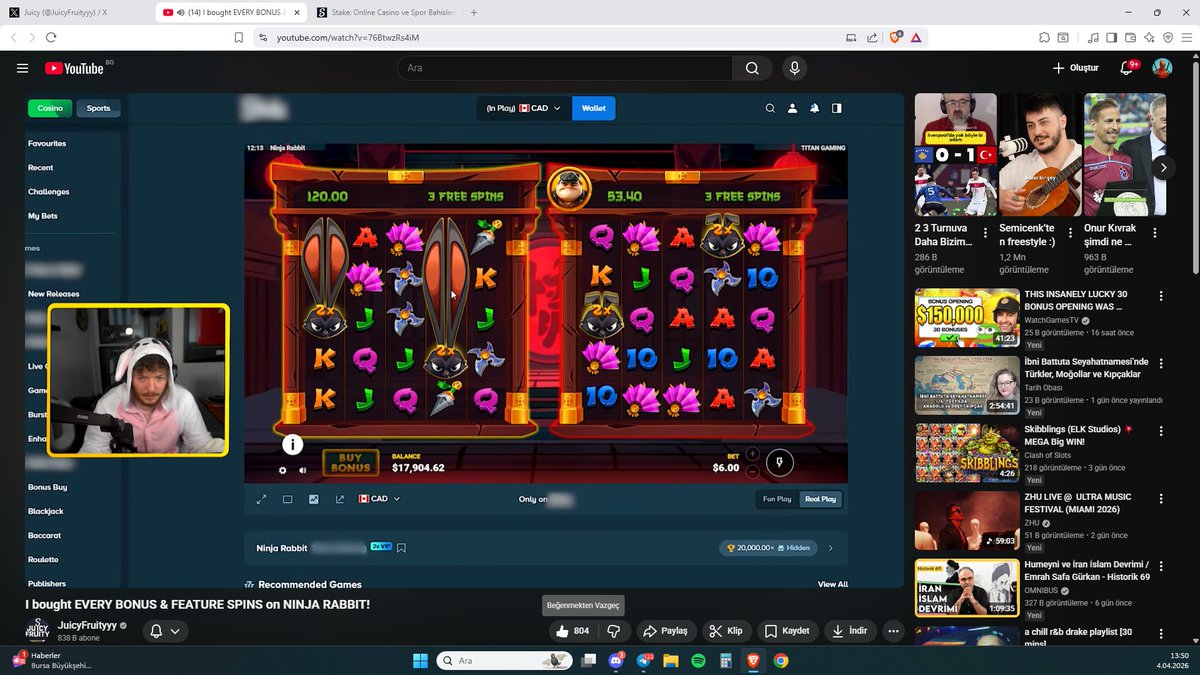
Task: Switch to the Stake Online Casino tab
Action: (383, 12)
